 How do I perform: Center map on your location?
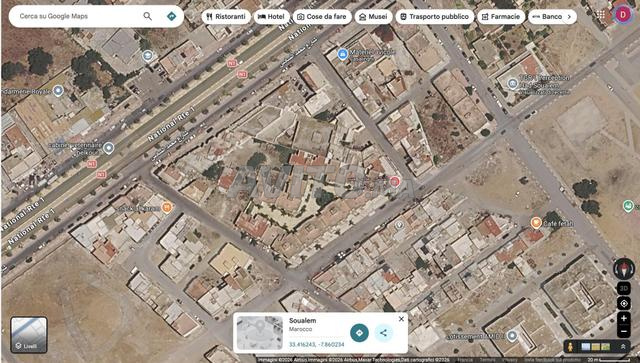[x=624, y=303]
